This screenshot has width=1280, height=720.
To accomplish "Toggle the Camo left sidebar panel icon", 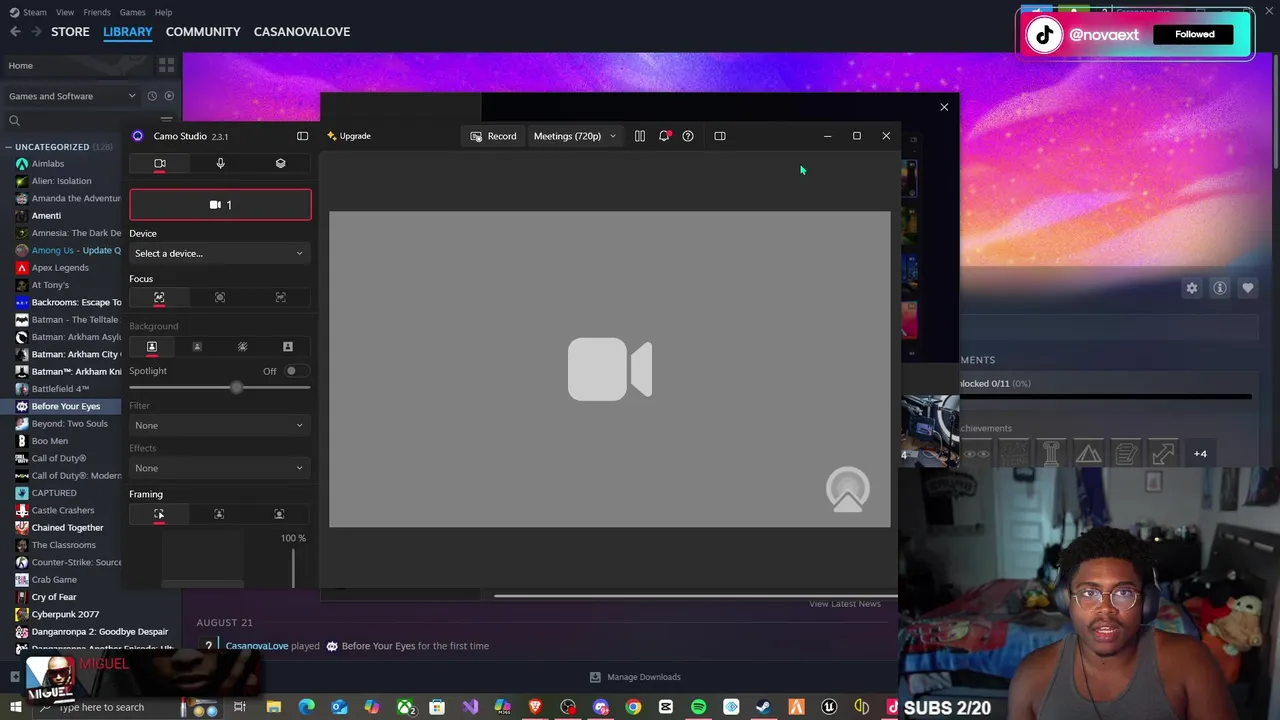I will (x=302, y=136).
